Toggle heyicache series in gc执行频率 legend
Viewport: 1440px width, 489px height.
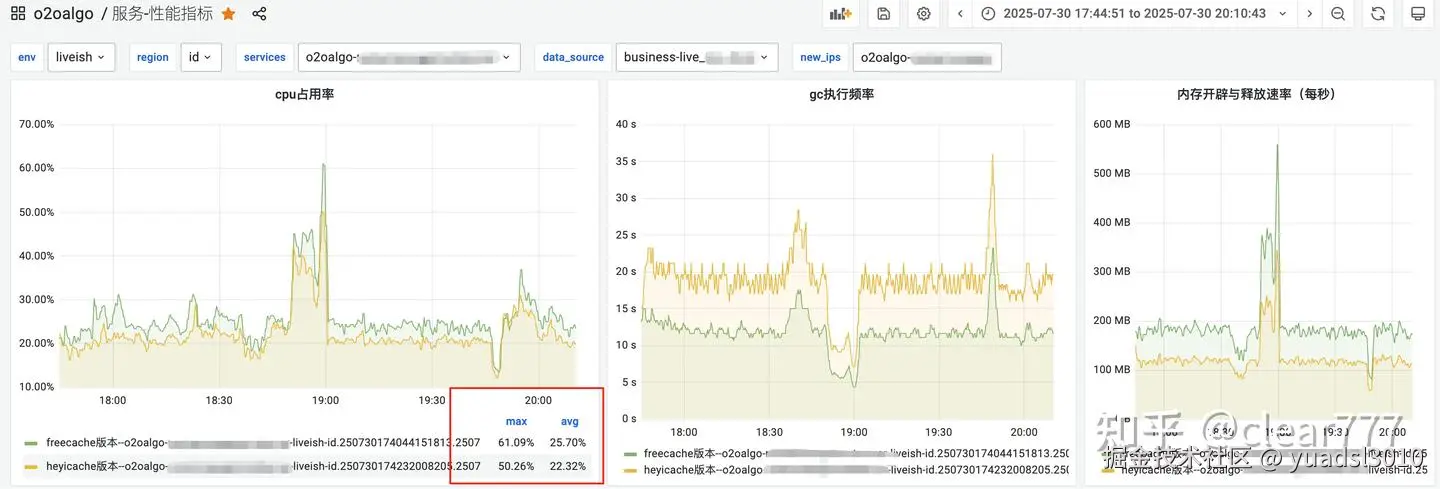[856, 469]
